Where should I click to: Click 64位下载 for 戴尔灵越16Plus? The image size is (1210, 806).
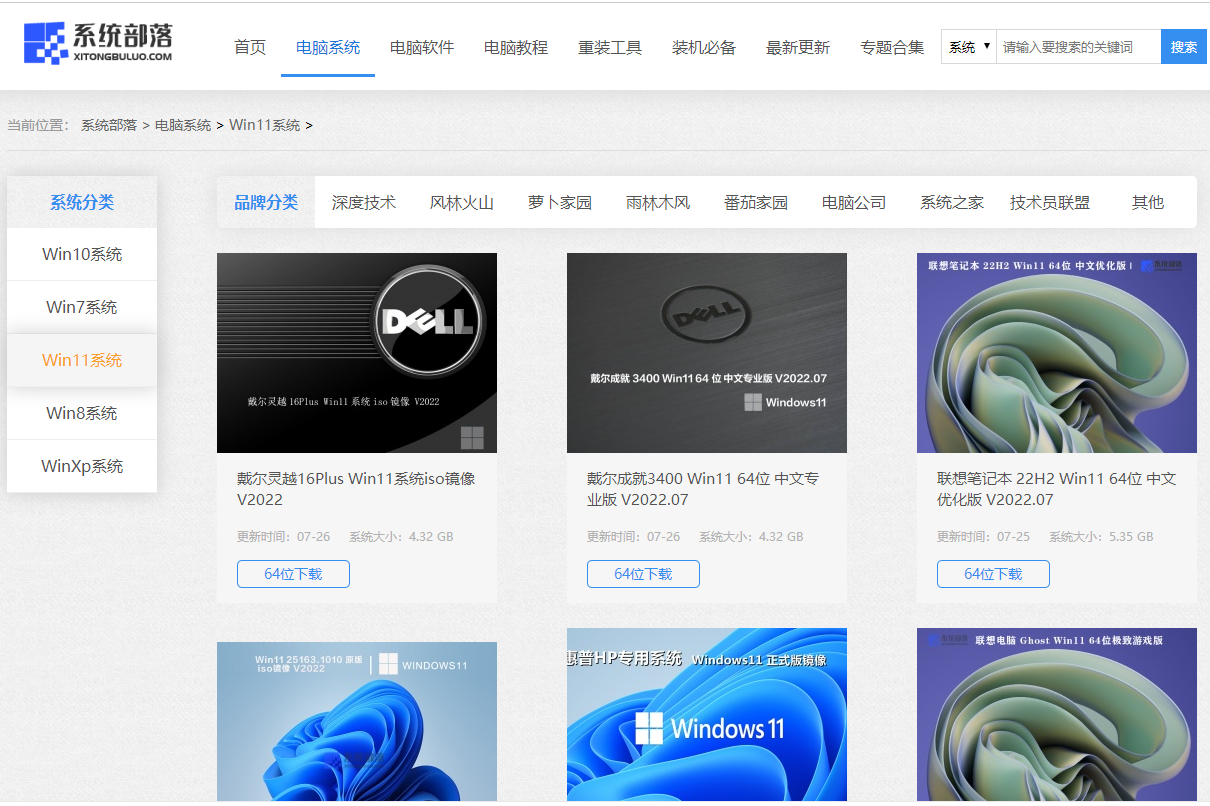(x=293, y=574)
